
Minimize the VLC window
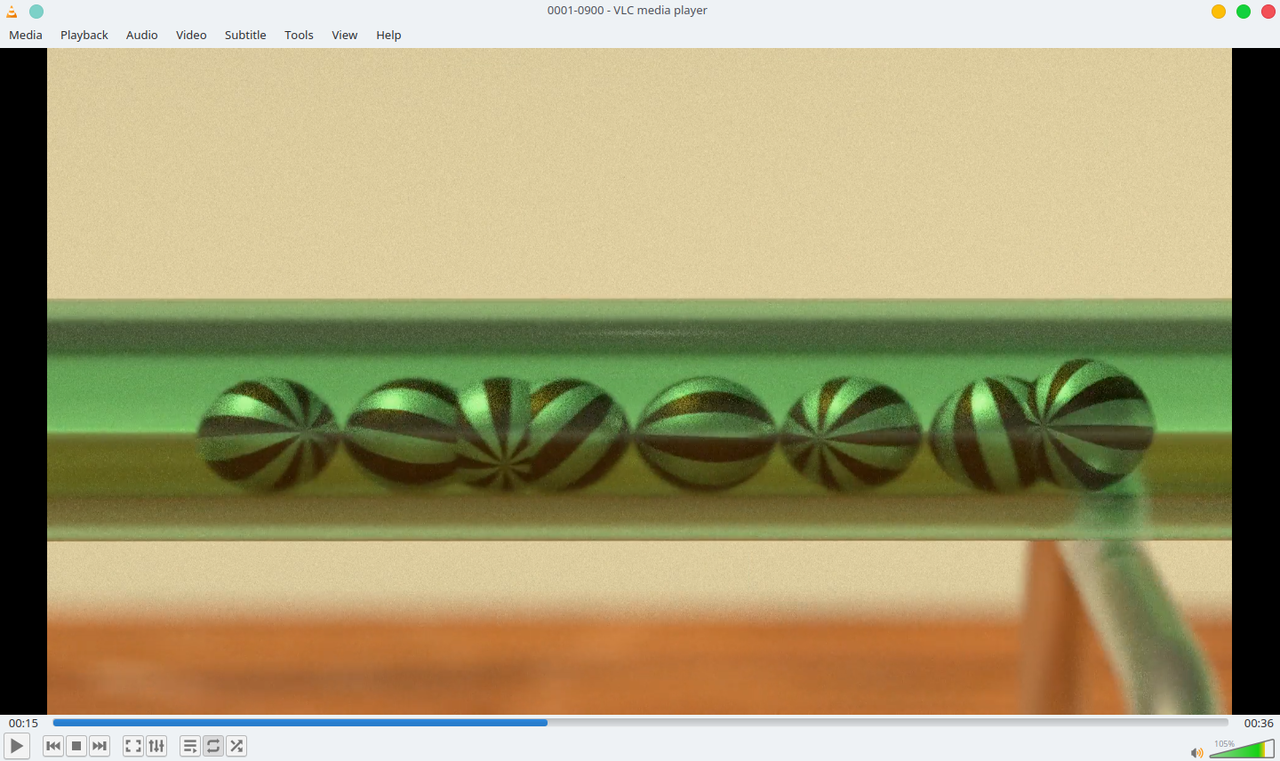[1218, 11]
